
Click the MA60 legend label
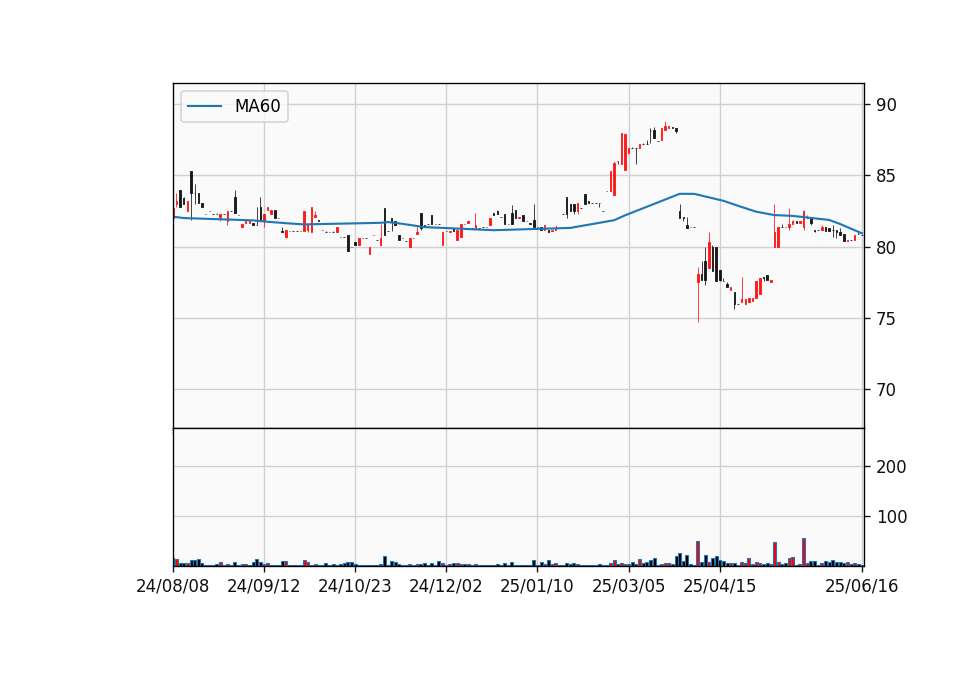click(x=257, y=106)
